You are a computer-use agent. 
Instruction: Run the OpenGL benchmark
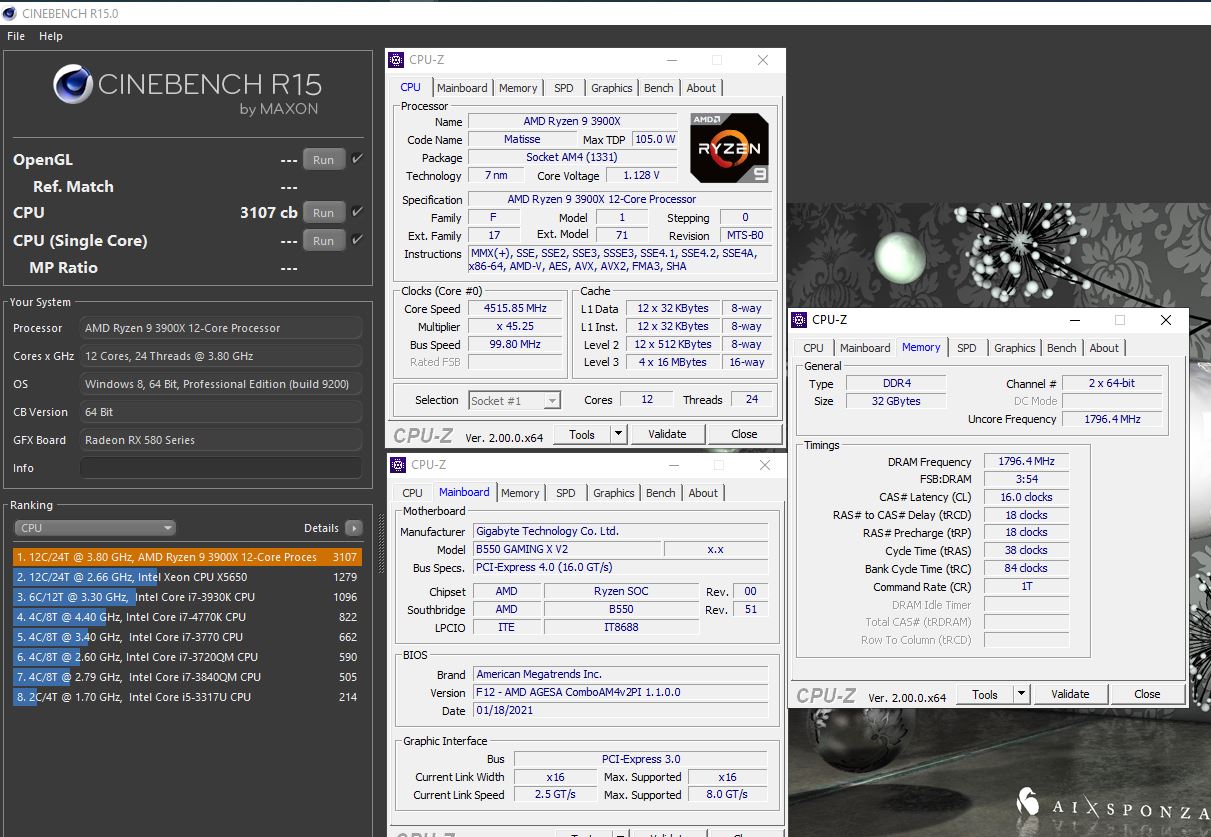pos(324,160)
